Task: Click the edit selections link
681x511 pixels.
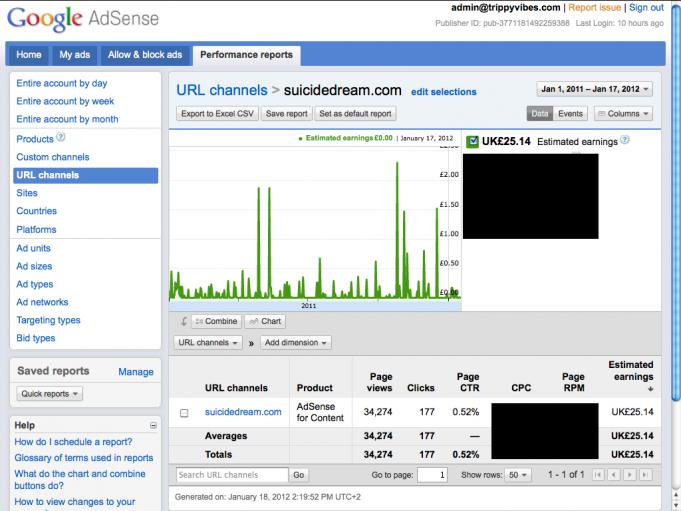Action: 443,92
